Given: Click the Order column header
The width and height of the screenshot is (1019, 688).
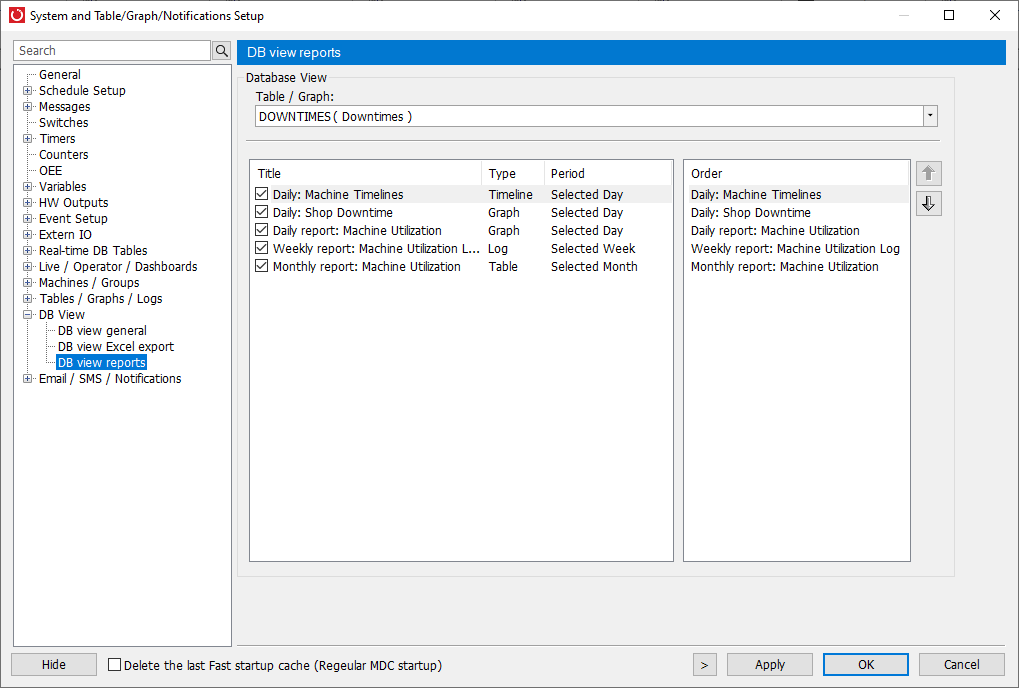Looking at the screenshot, I should point(797,173).
